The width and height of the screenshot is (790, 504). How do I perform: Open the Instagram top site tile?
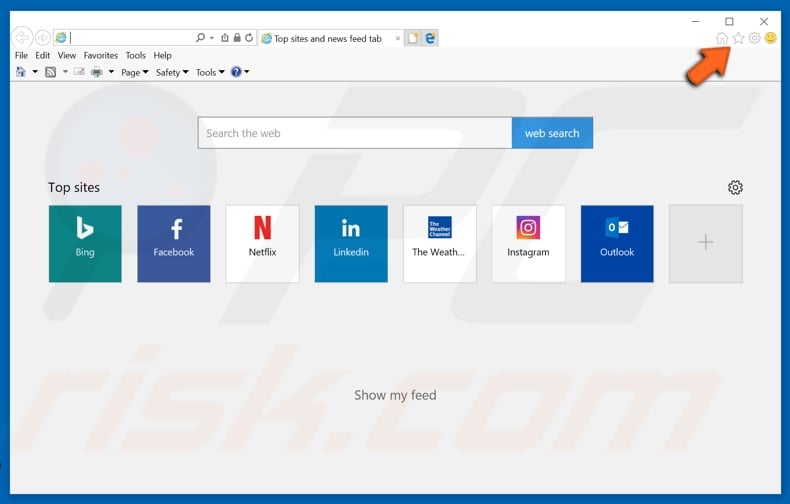point(529,243)
